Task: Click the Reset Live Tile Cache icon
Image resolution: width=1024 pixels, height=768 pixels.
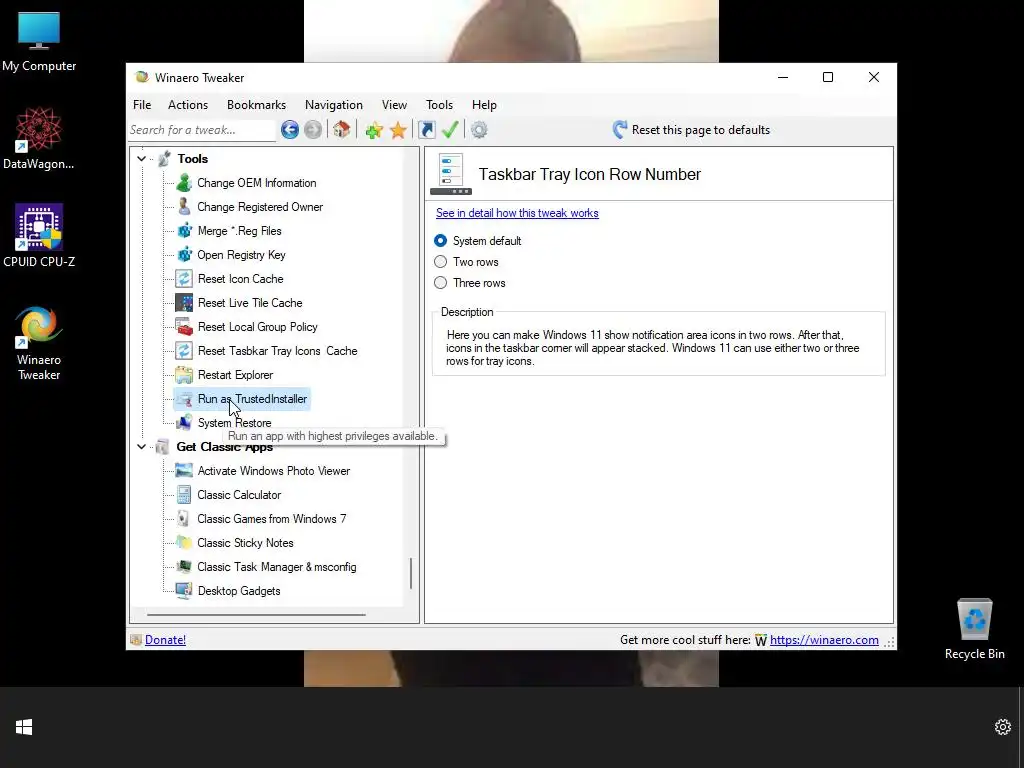Action: (184, 303)
